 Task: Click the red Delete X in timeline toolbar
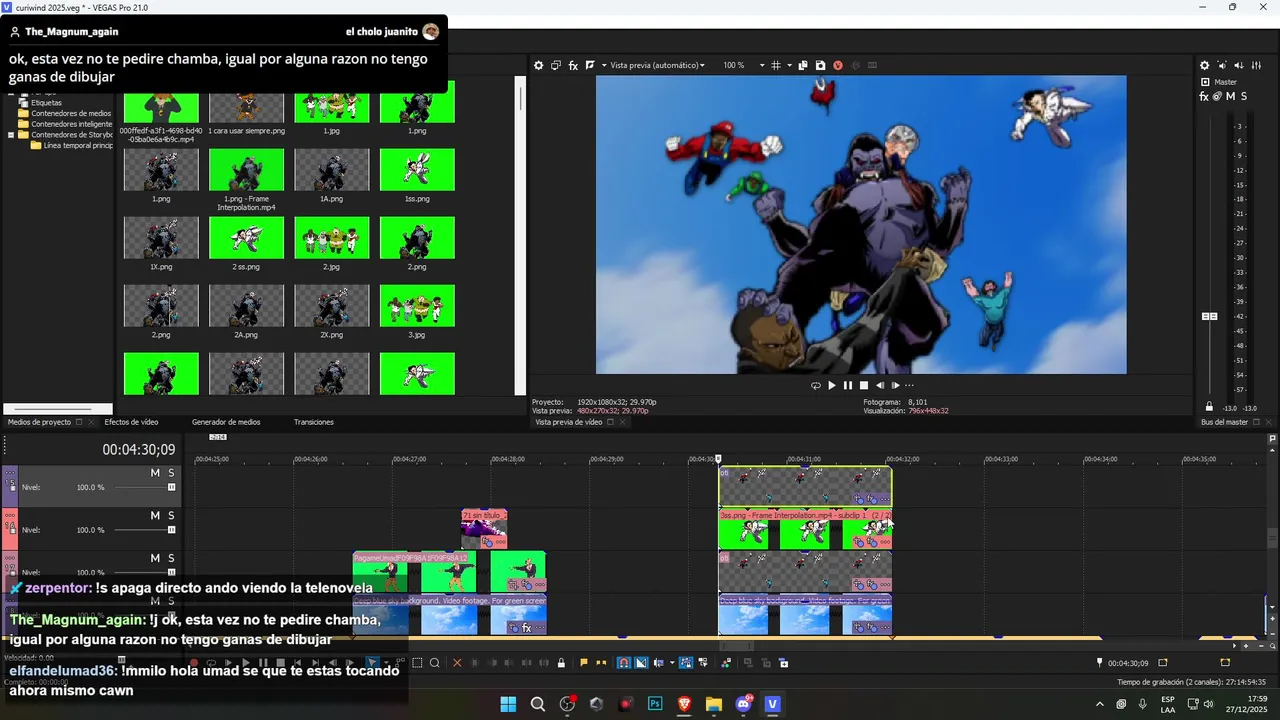pos(457,663)
